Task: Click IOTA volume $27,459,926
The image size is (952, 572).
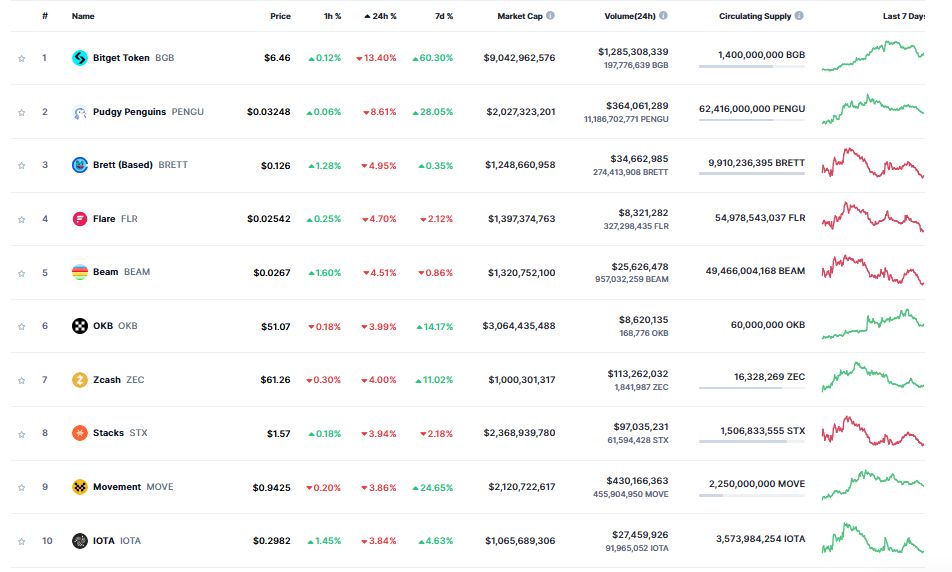Action: click(640, 535)
